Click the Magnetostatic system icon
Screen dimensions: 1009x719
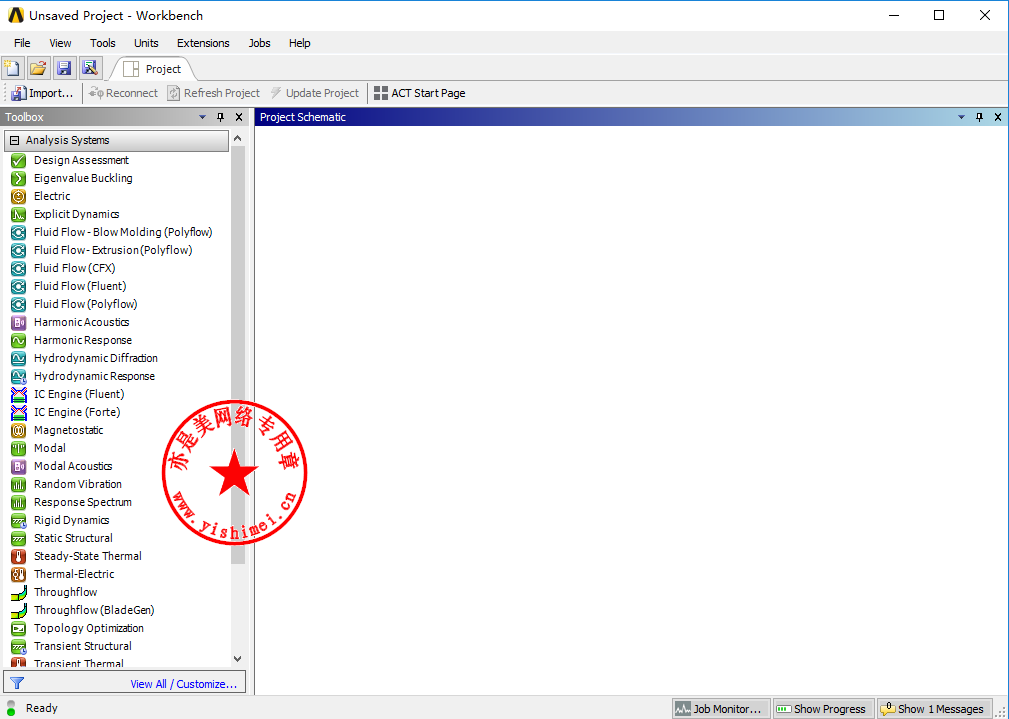click(x=19, y=431)
